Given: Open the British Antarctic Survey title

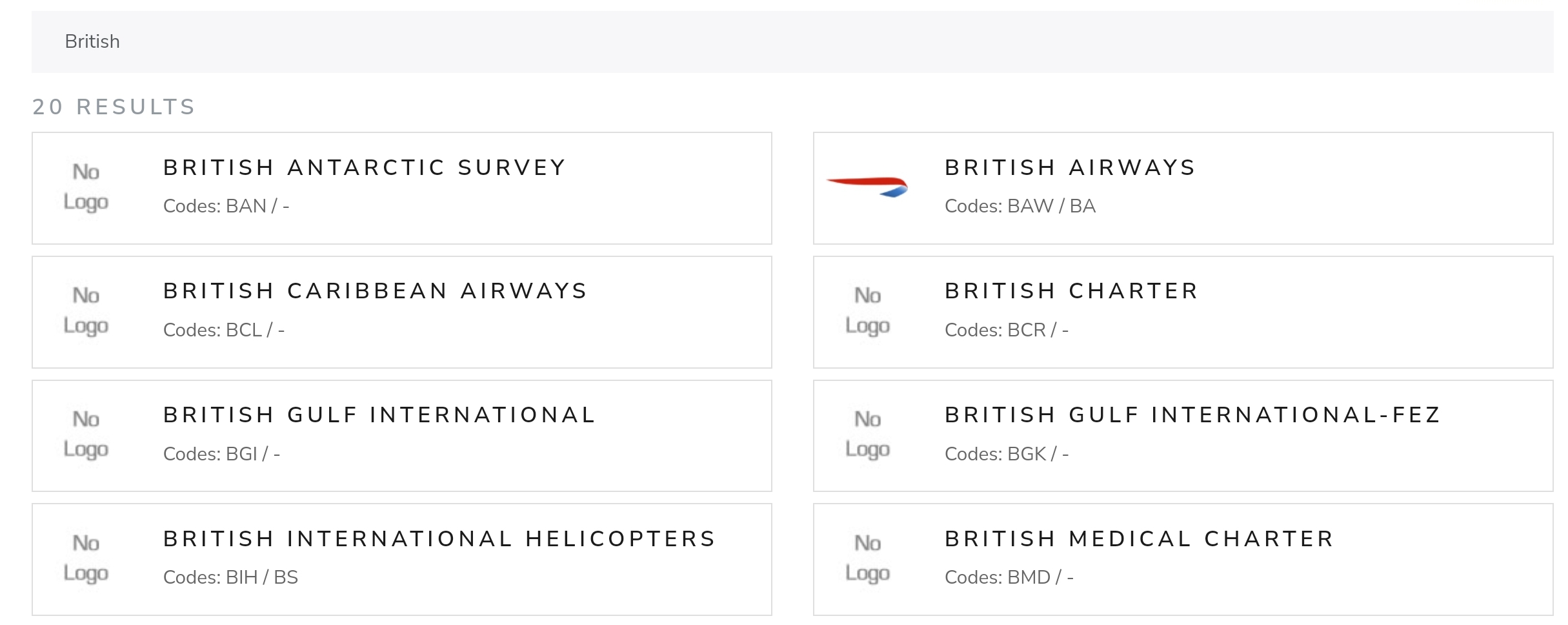Looking at the screenshot, I should point(365,168).
